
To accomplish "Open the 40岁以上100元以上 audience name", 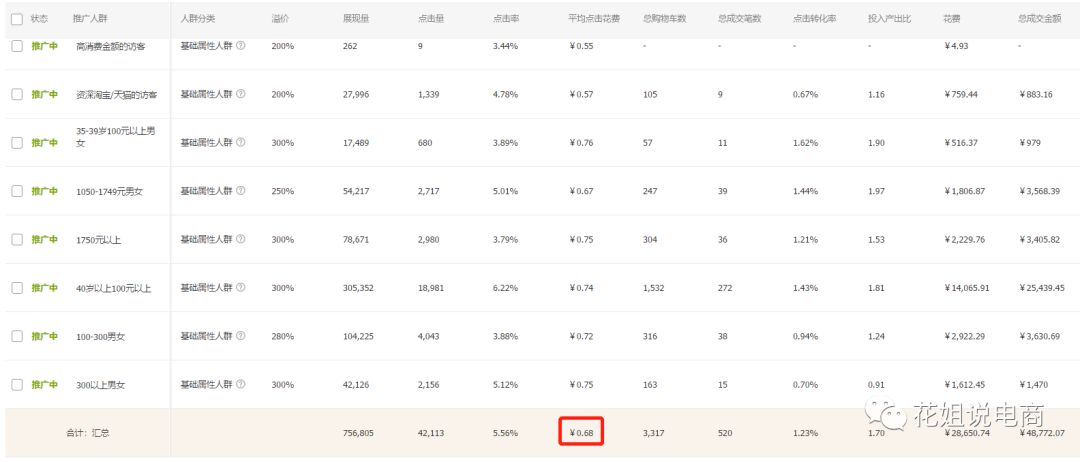I will point(113,289).
